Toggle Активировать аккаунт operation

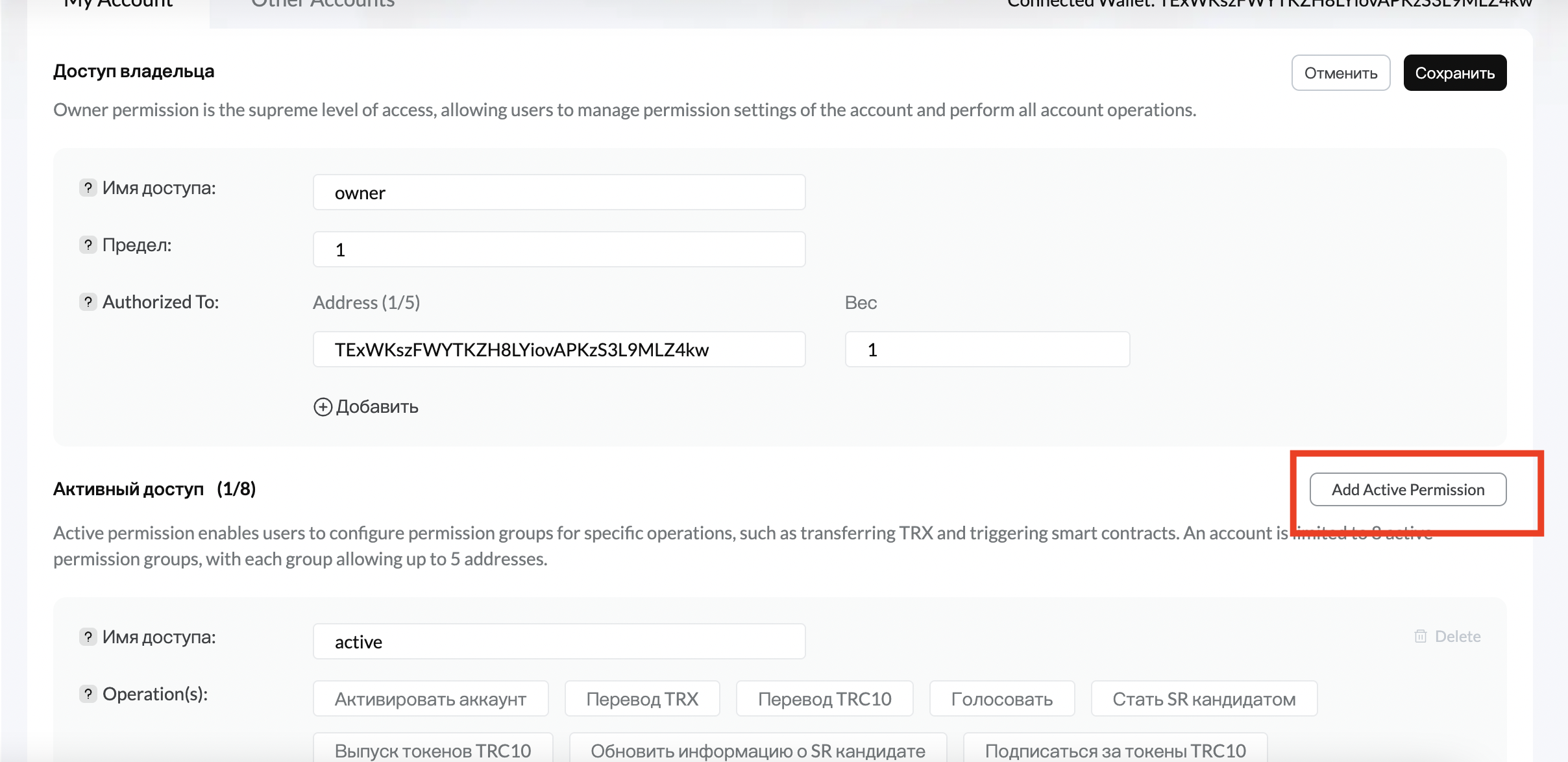coord(430,699)
